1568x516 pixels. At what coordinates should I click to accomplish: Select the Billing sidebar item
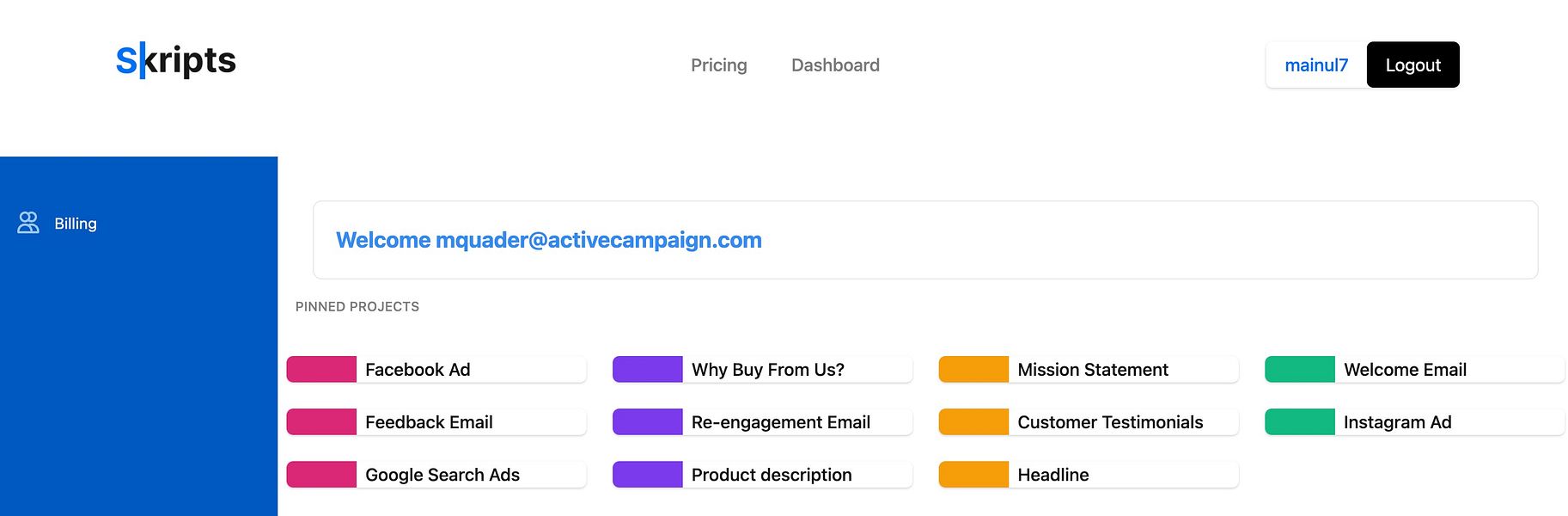click(x=76, y=224)
